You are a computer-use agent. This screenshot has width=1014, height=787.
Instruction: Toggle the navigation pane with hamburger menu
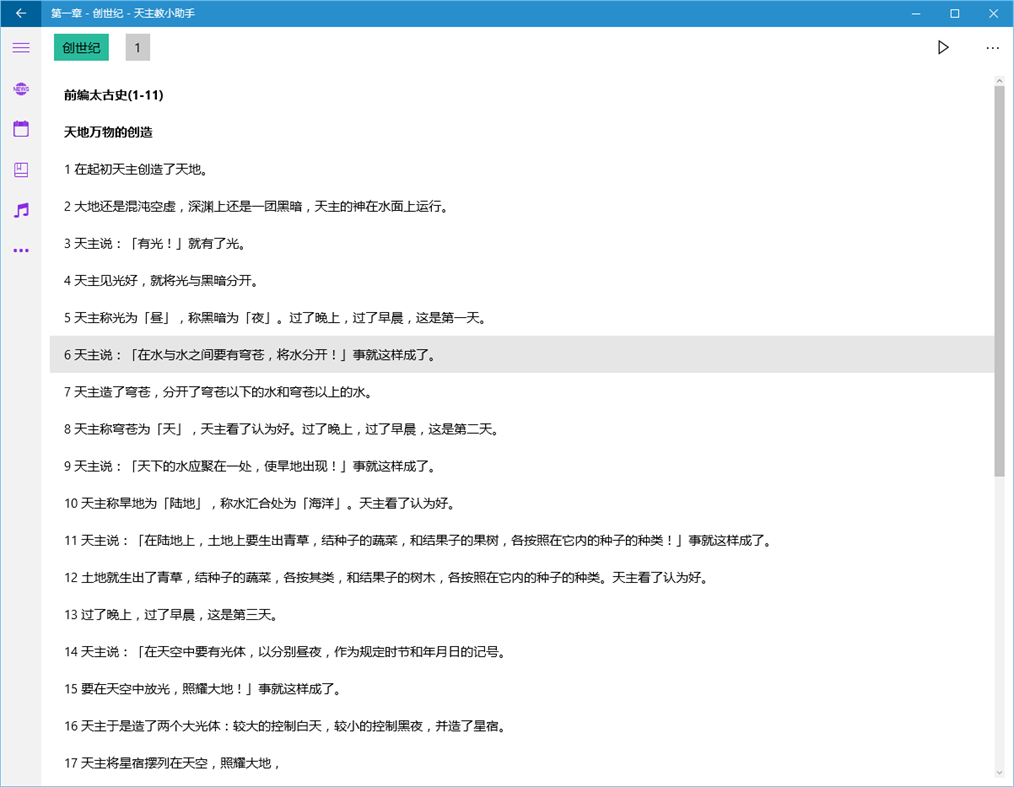pos(20,47)
